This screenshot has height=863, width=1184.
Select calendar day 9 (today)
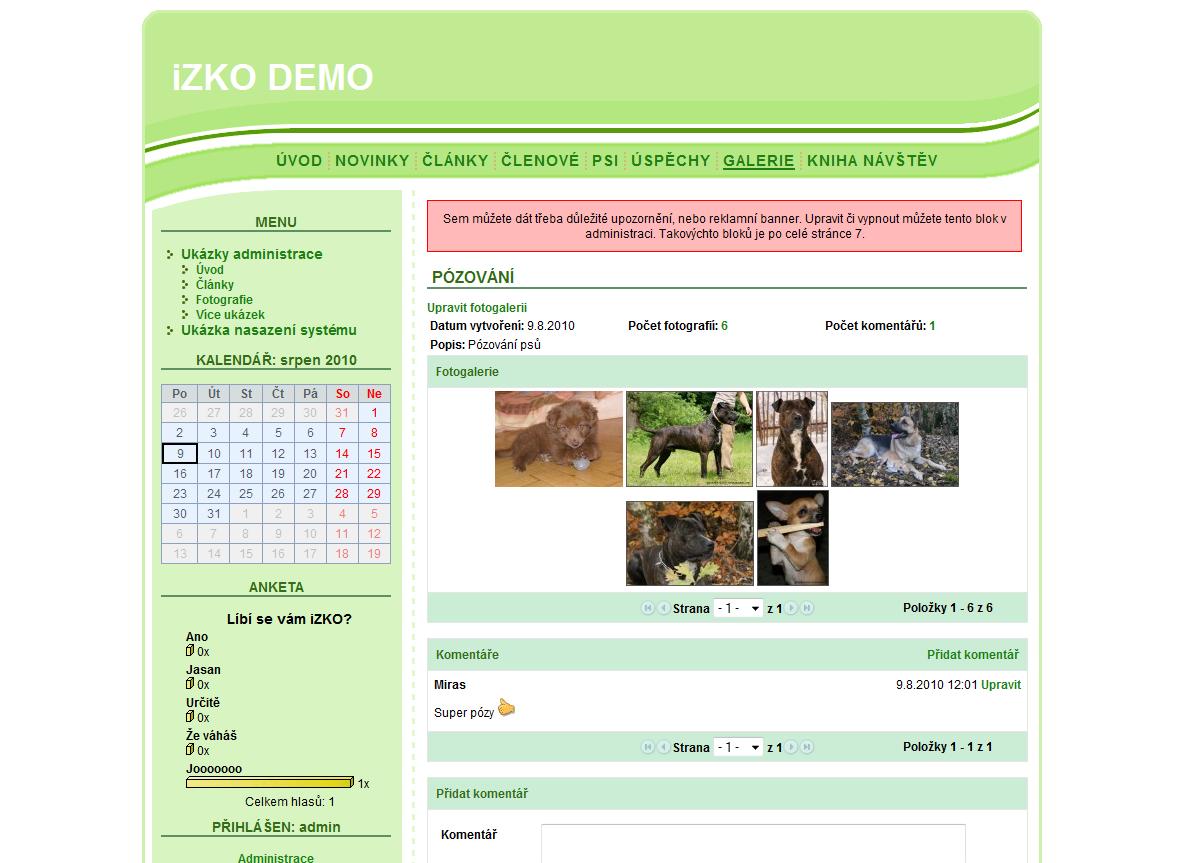180,453
